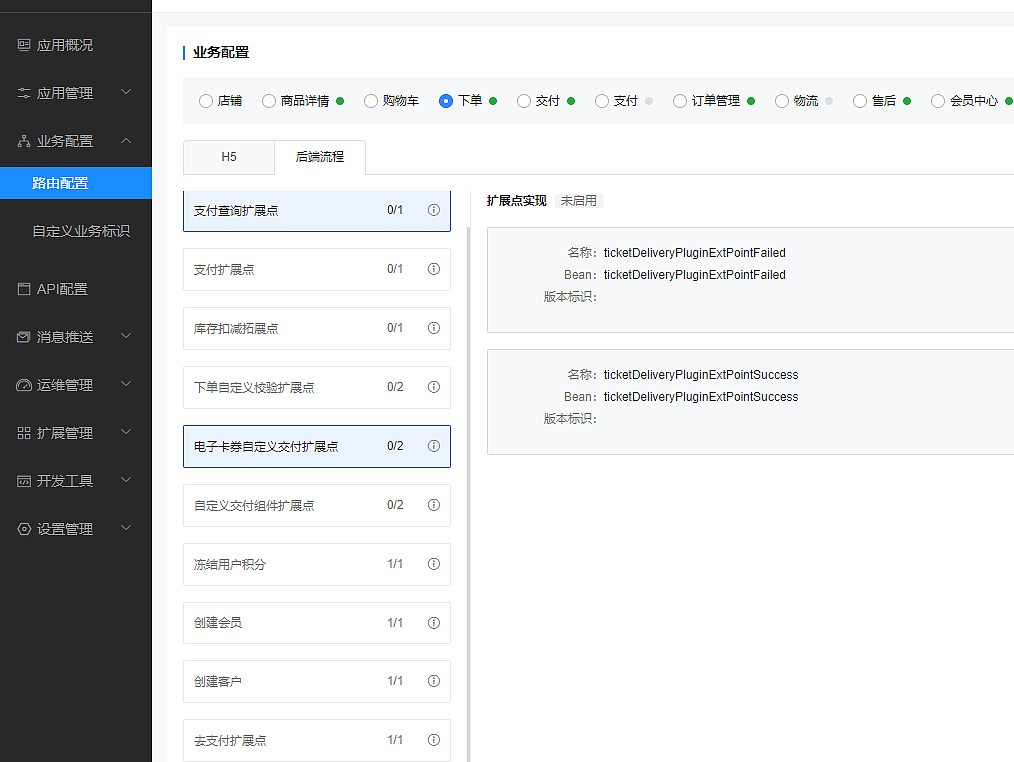Click the 应用概况 sidebar icon
The image size is (1014, 762).
(24, 45)
